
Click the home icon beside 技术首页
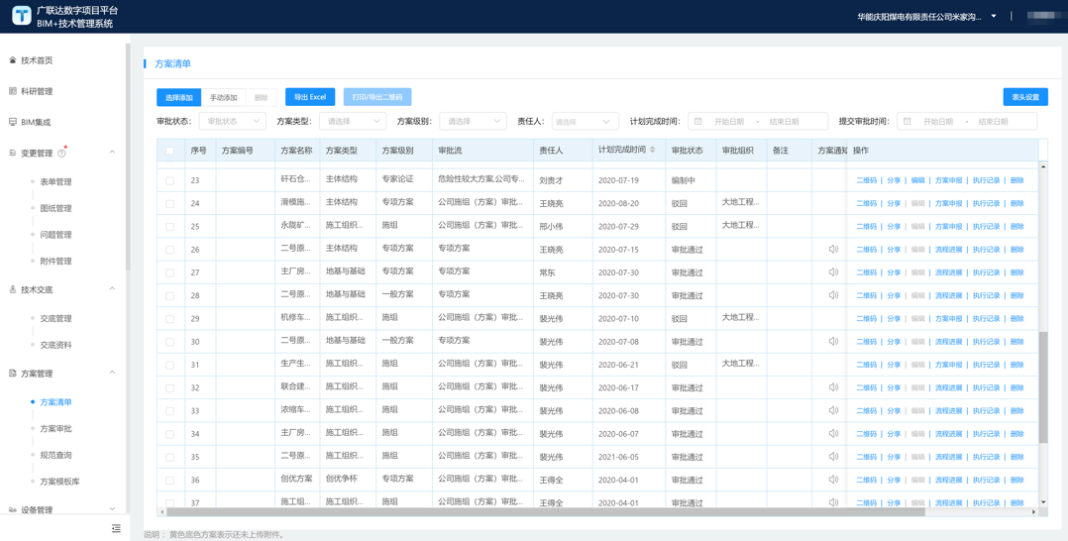12,61
